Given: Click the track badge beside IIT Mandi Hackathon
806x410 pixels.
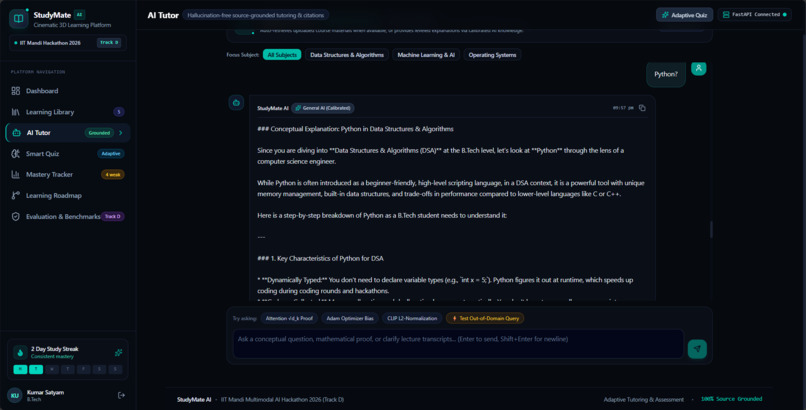Looking at the screenshot, I should 109,43.
